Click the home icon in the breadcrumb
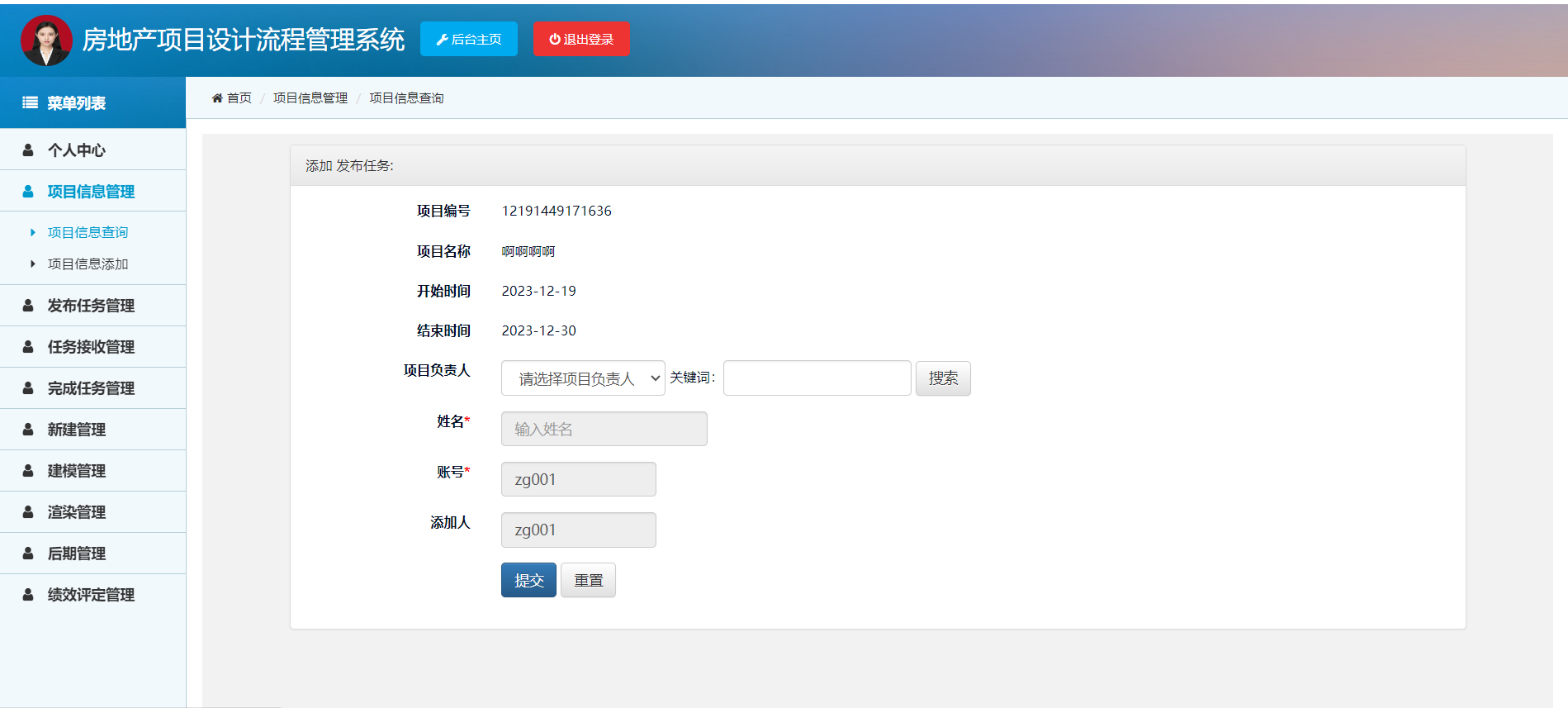The image size is (1568, 708). pyautogui.click(x=217, y=97)
